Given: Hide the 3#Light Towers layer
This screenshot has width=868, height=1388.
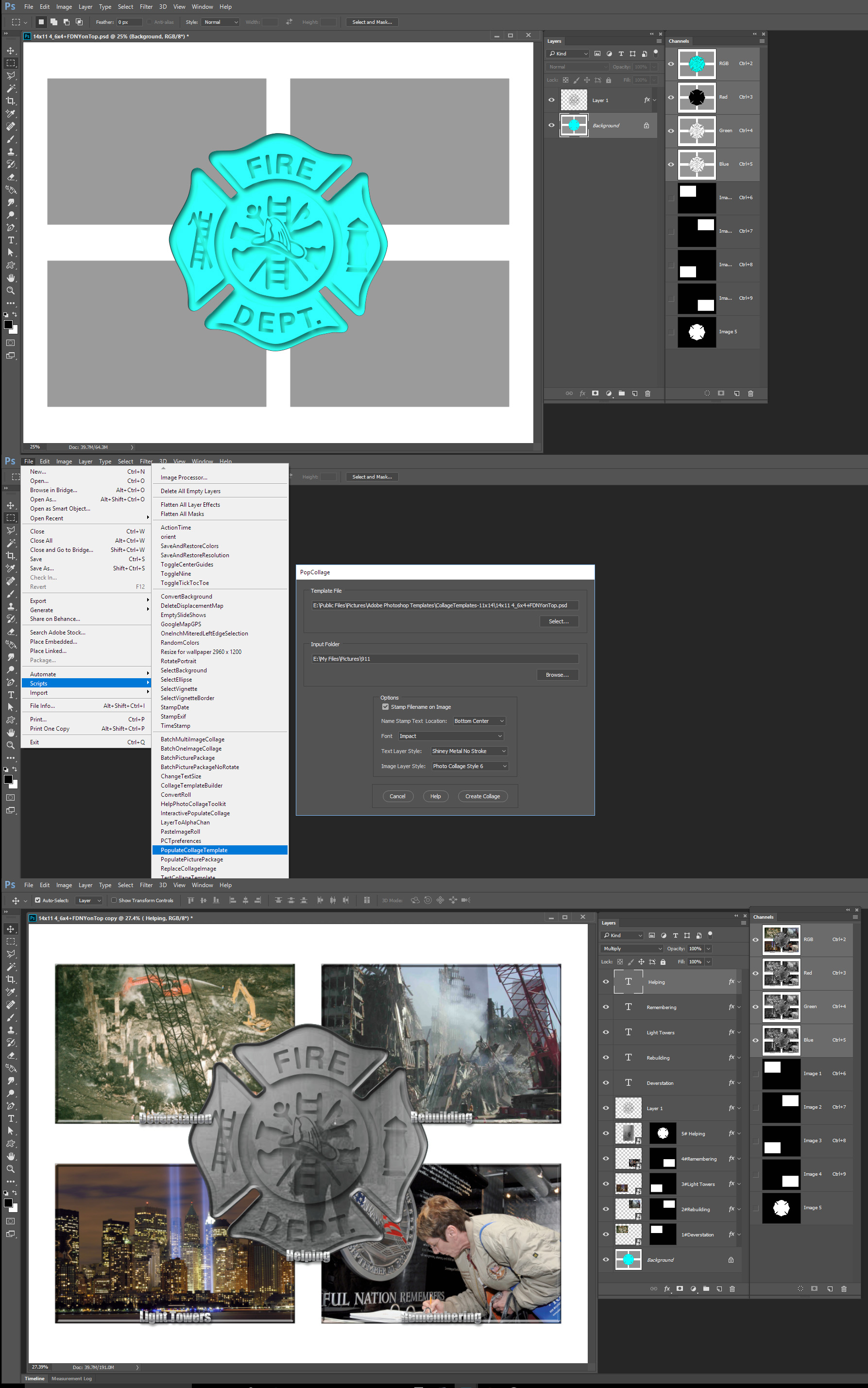Looking at the screenshot, I should pos(606,1183).
